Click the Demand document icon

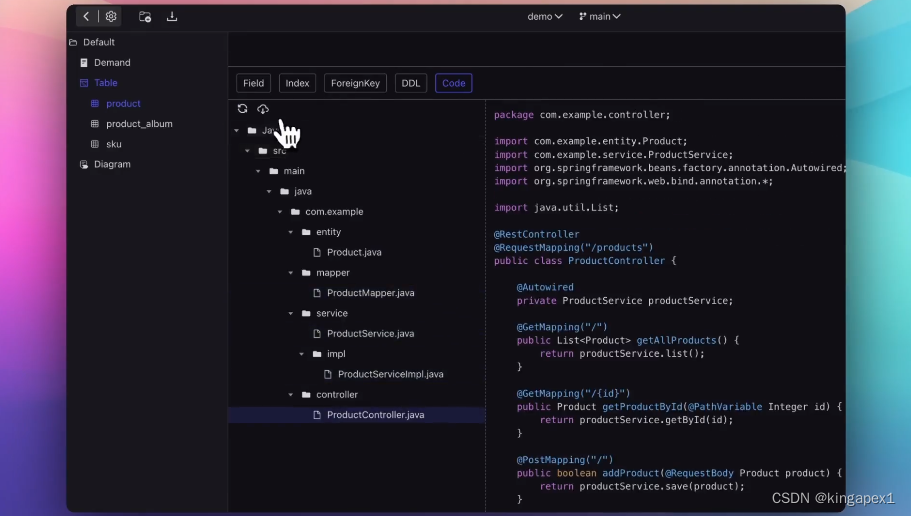84,63
